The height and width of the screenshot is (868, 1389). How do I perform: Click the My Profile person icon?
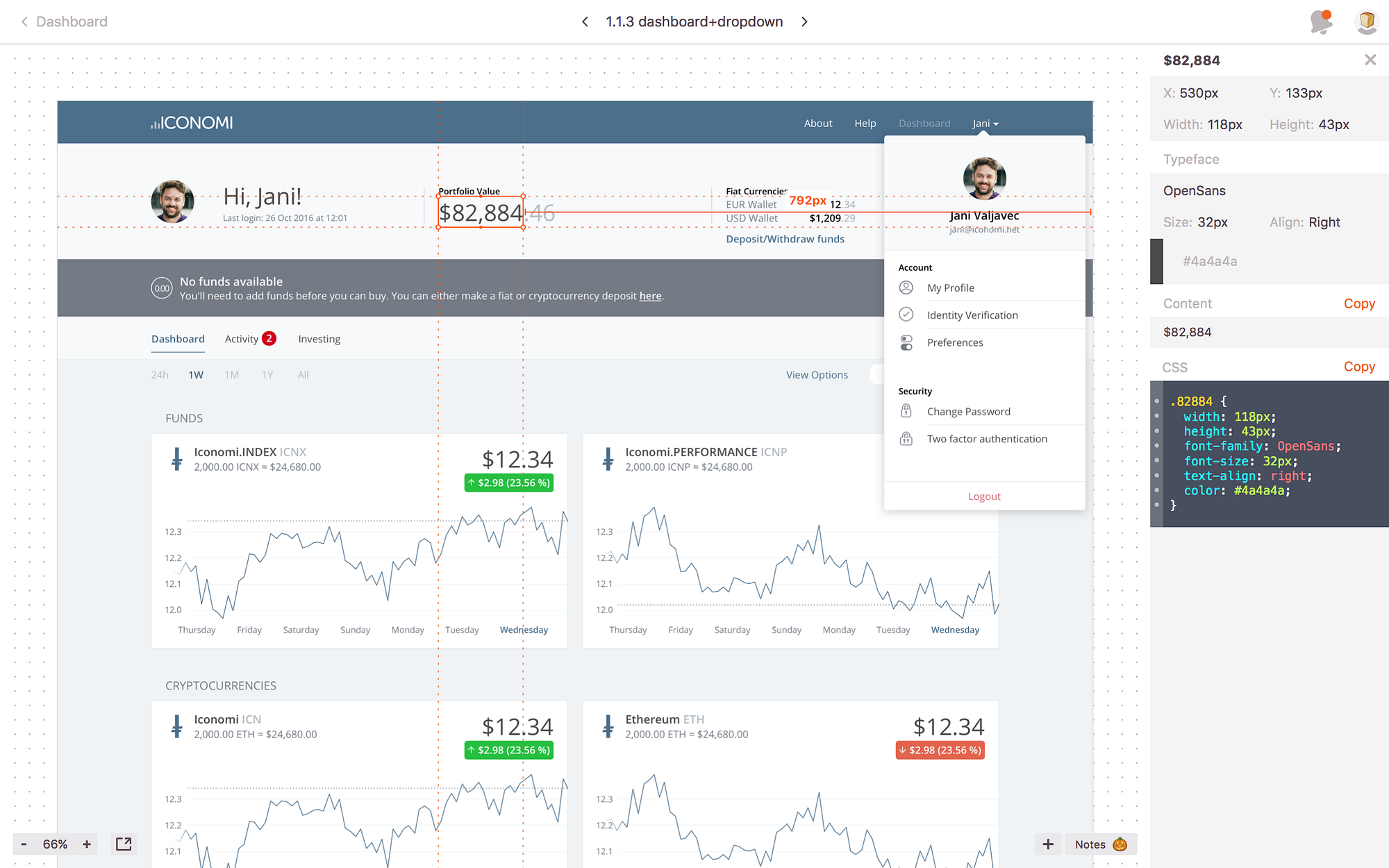pos(906,287)
